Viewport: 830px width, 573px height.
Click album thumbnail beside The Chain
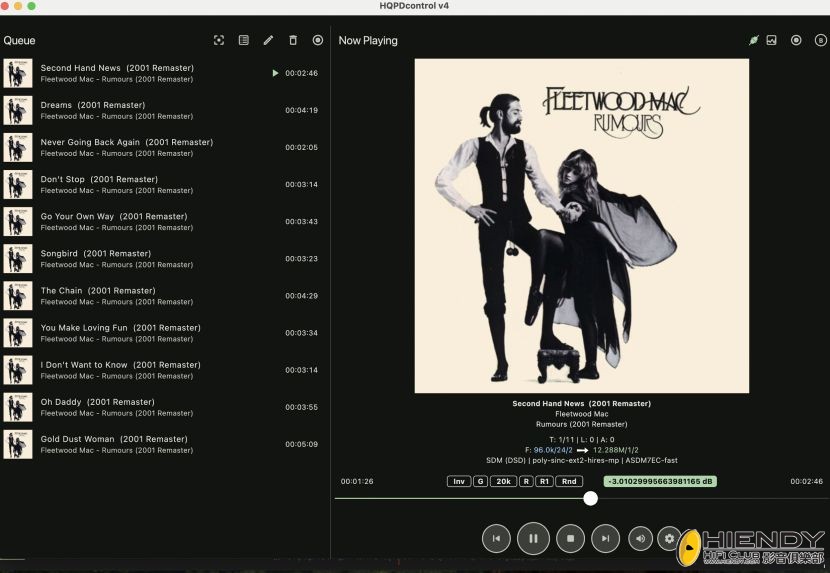[18, 296]
